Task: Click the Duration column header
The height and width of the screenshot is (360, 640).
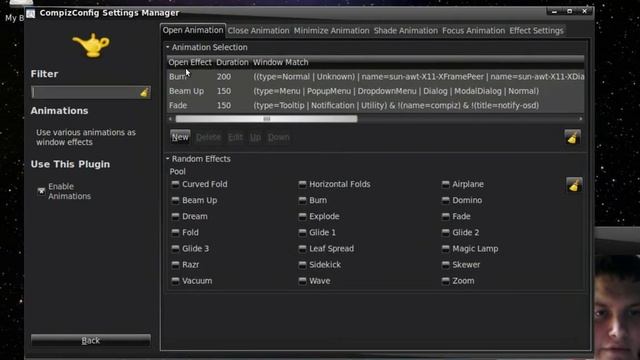Action: coord(232,62)
